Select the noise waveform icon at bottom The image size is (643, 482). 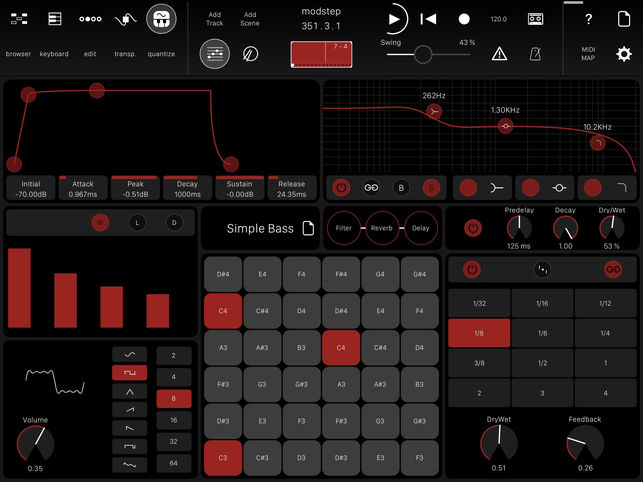tap(130, 465)
